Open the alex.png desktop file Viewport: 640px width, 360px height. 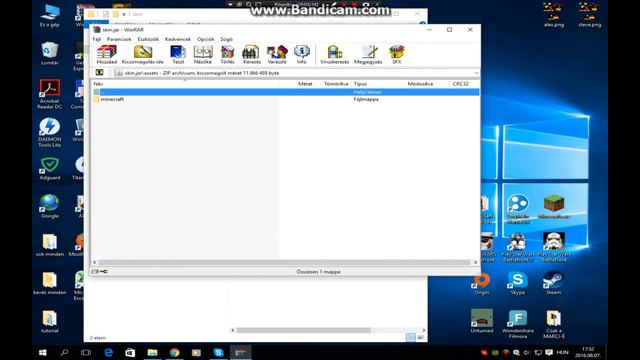(554, 16)
